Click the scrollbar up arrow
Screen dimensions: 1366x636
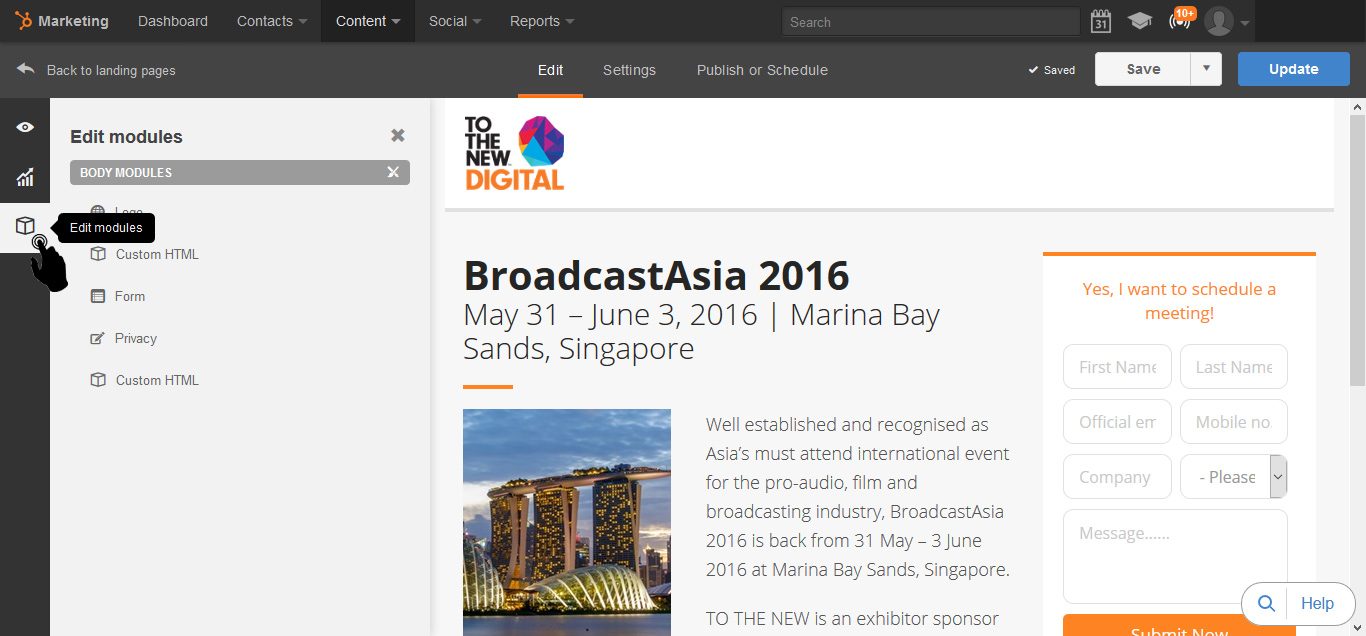click(x=1357, y=106)
